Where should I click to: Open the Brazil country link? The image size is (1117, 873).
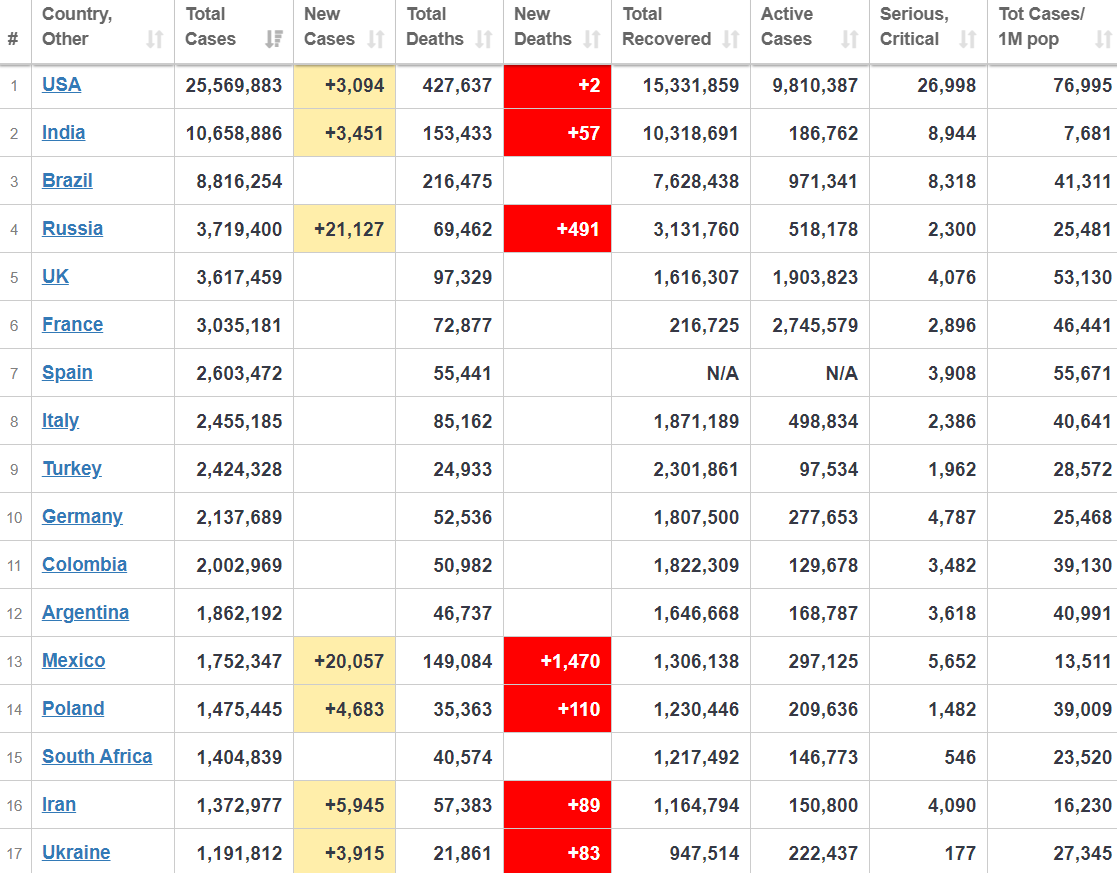tap(67, 180)
